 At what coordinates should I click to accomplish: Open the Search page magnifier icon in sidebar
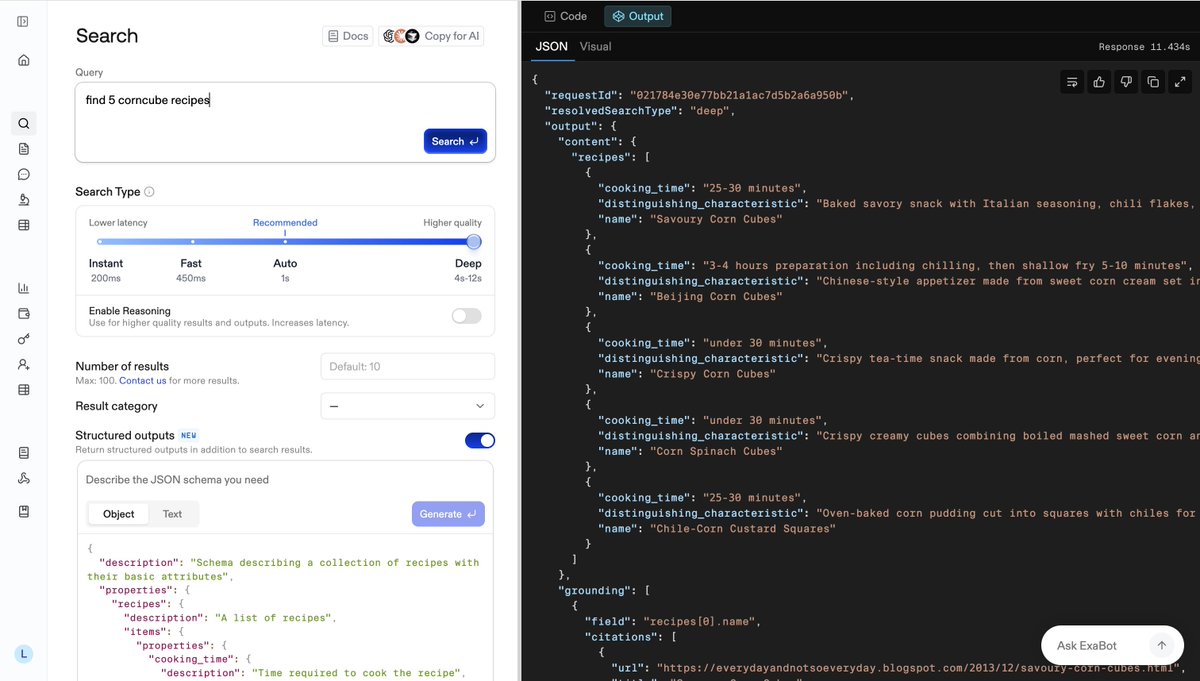point(23,124)
